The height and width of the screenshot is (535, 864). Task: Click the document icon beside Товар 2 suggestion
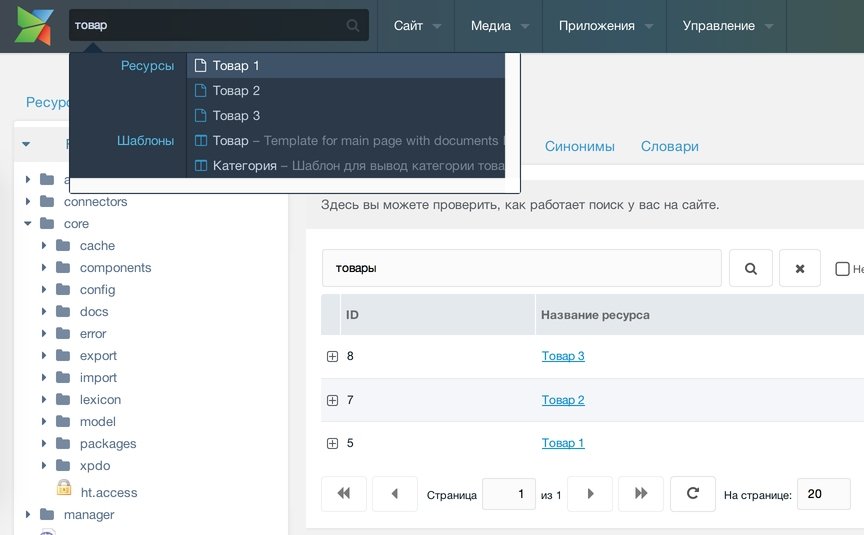(x=201, y=90)
